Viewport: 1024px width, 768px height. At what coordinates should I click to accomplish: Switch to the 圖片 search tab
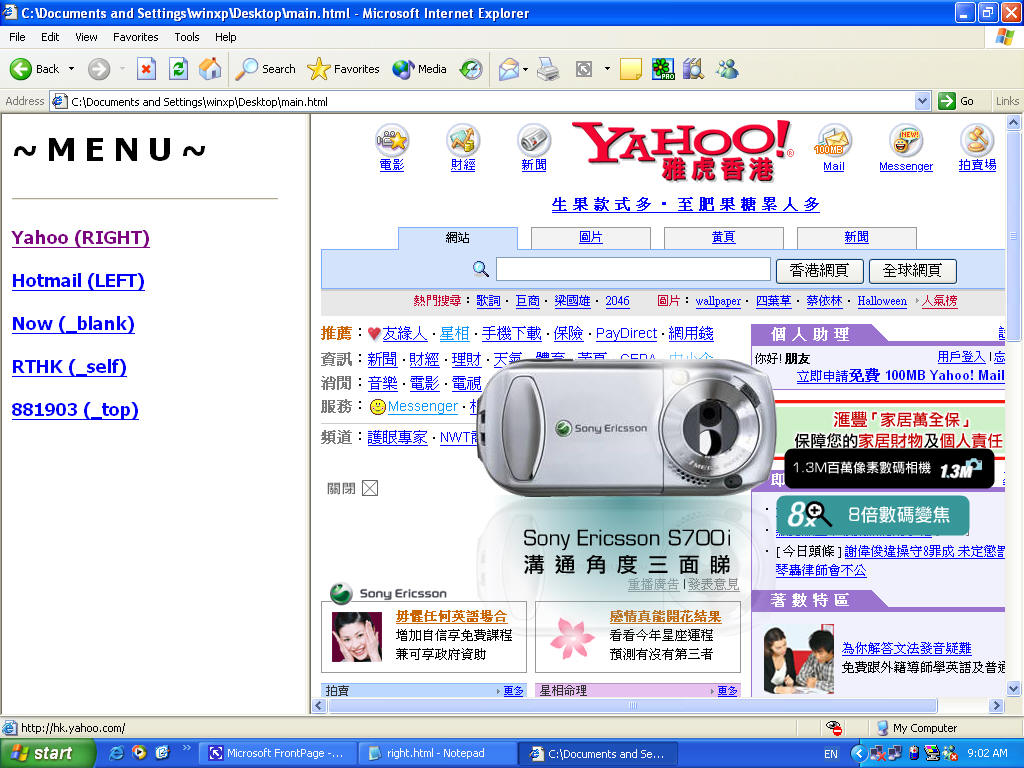(x=590, y=238)
